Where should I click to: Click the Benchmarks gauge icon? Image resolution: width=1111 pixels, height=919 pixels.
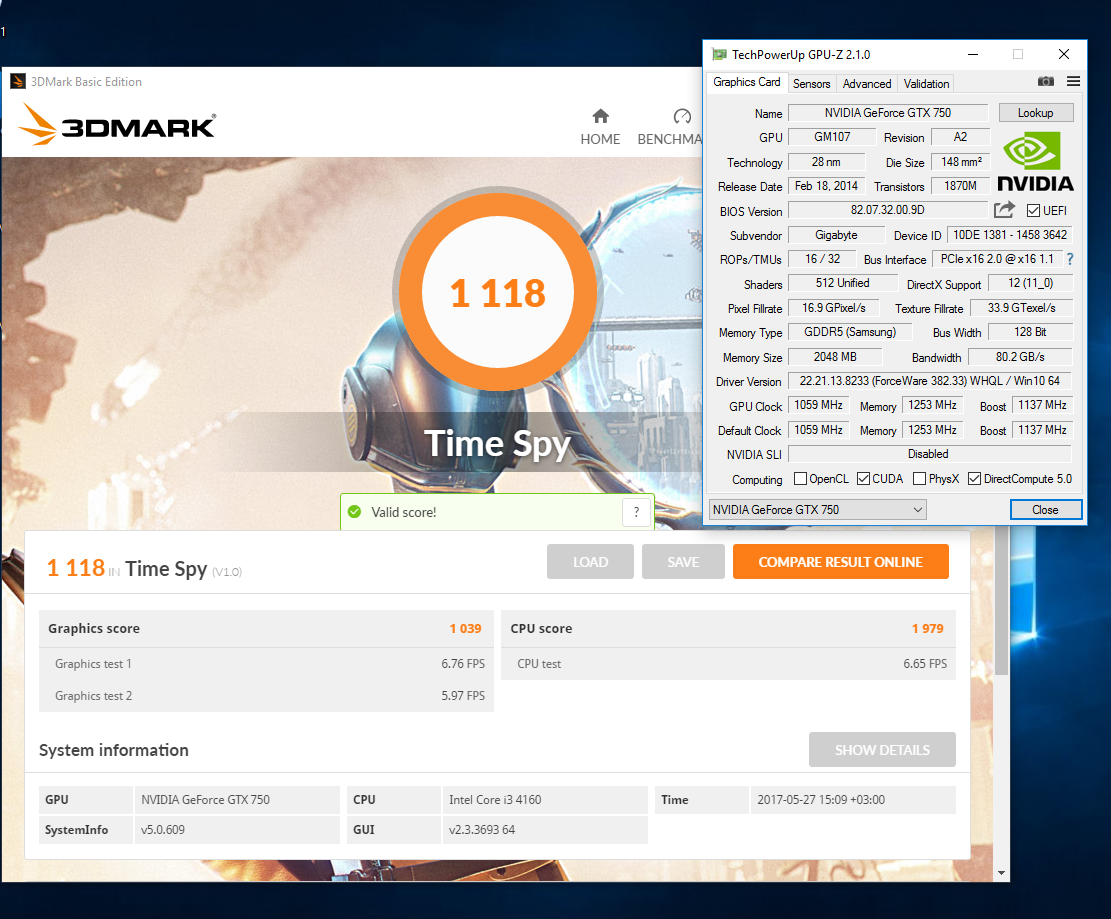[682, 116]
